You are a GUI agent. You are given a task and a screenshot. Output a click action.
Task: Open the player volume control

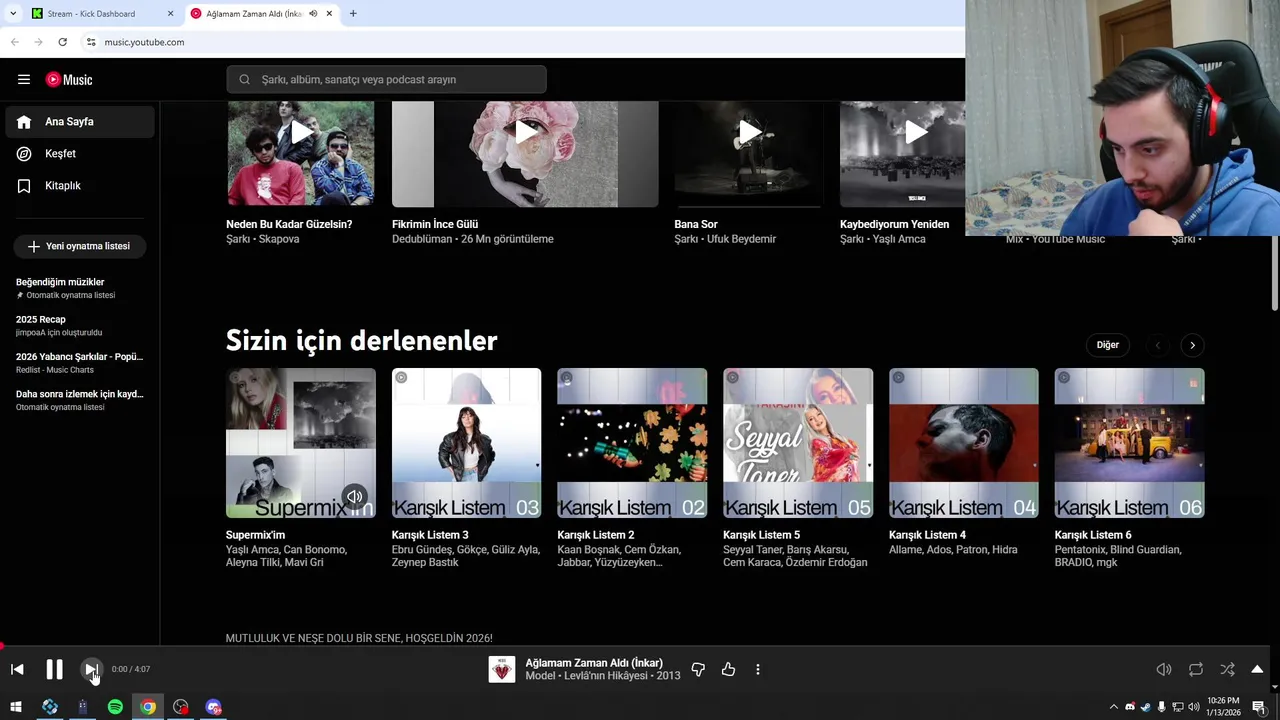pos(1164,669)
